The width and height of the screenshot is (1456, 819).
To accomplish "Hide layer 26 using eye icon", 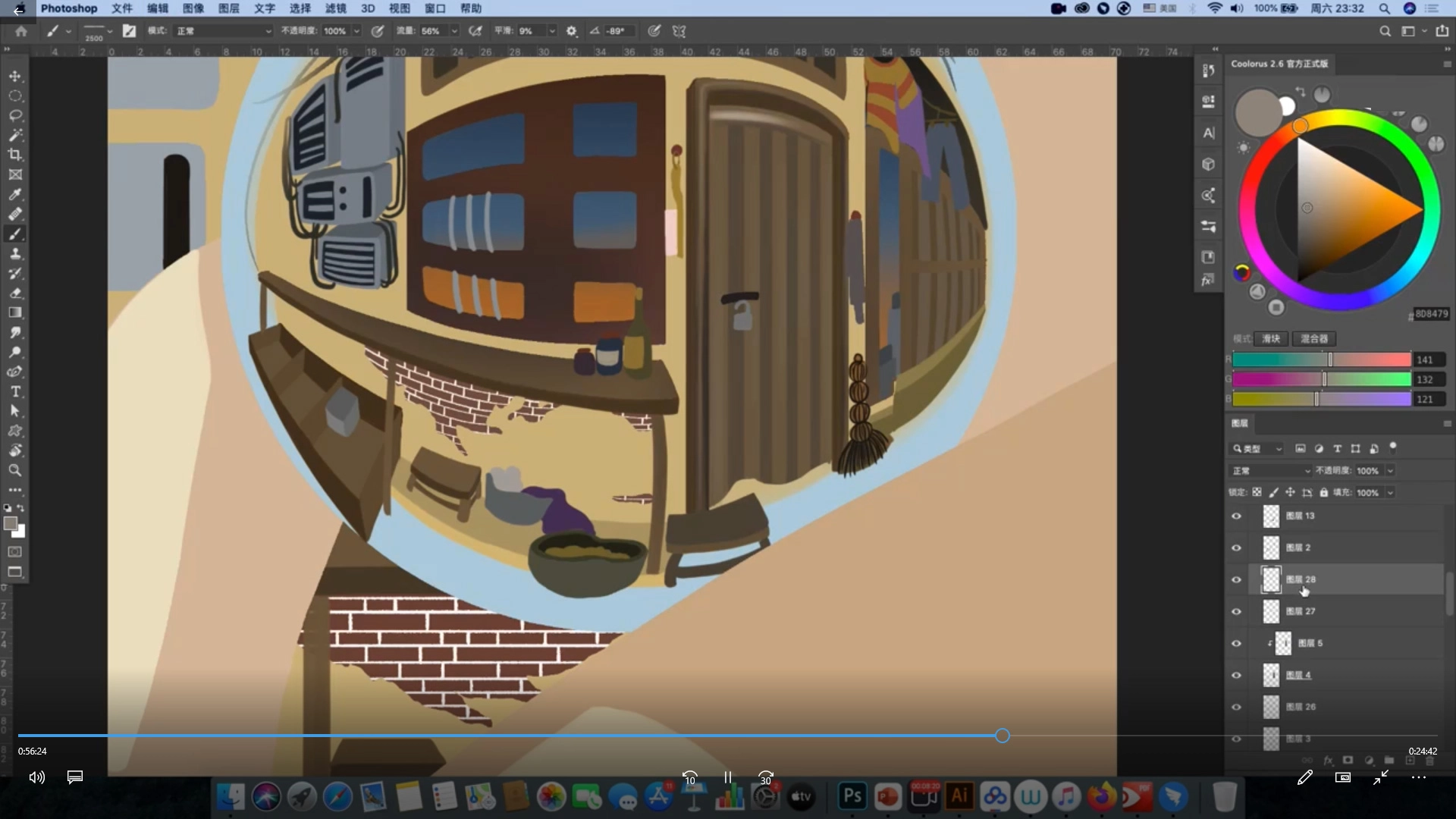I will point(1237,707).
